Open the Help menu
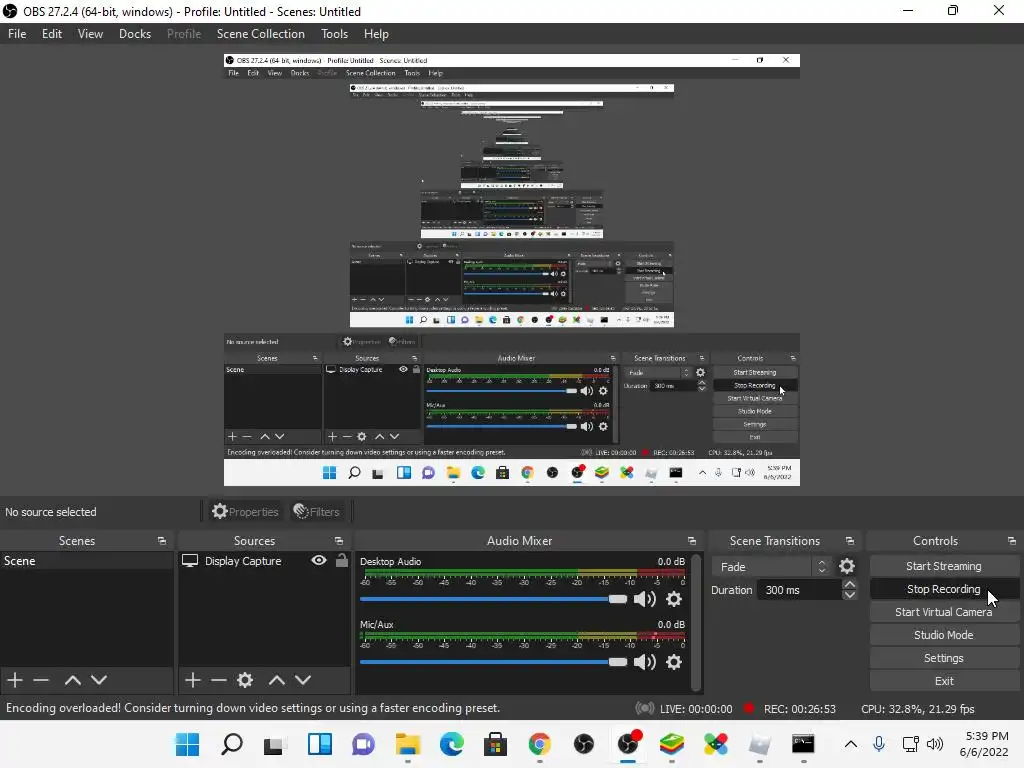This screenshot has height=768, width=1024. click(376, 34)
